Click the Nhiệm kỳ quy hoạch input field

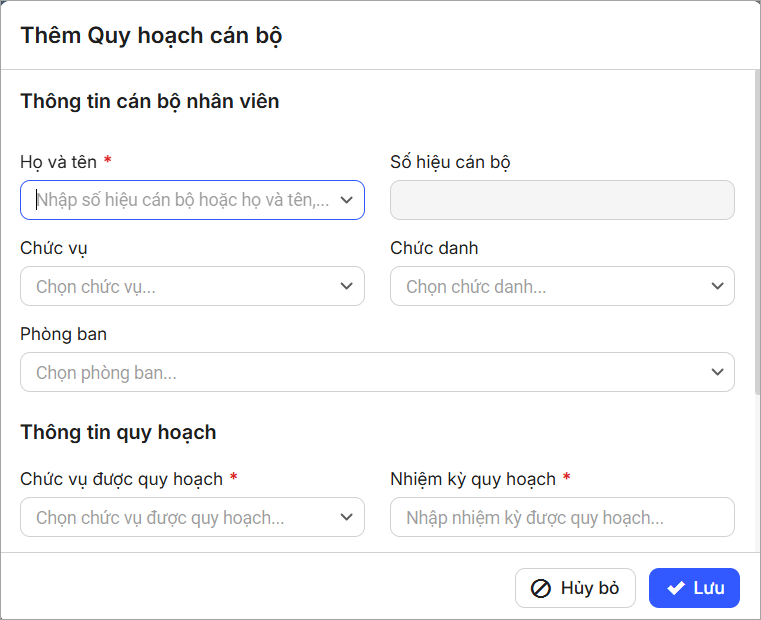562,517
